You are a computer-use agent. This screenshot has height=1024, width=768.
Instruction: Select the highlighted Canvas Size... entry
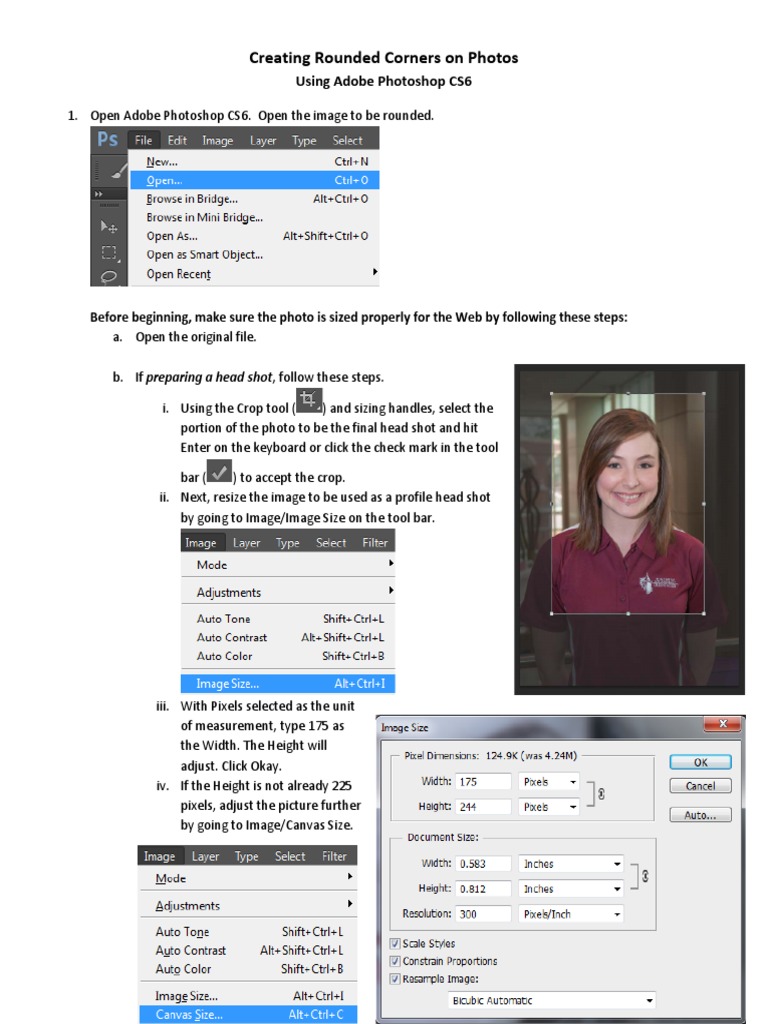[x=248, y=1015]
